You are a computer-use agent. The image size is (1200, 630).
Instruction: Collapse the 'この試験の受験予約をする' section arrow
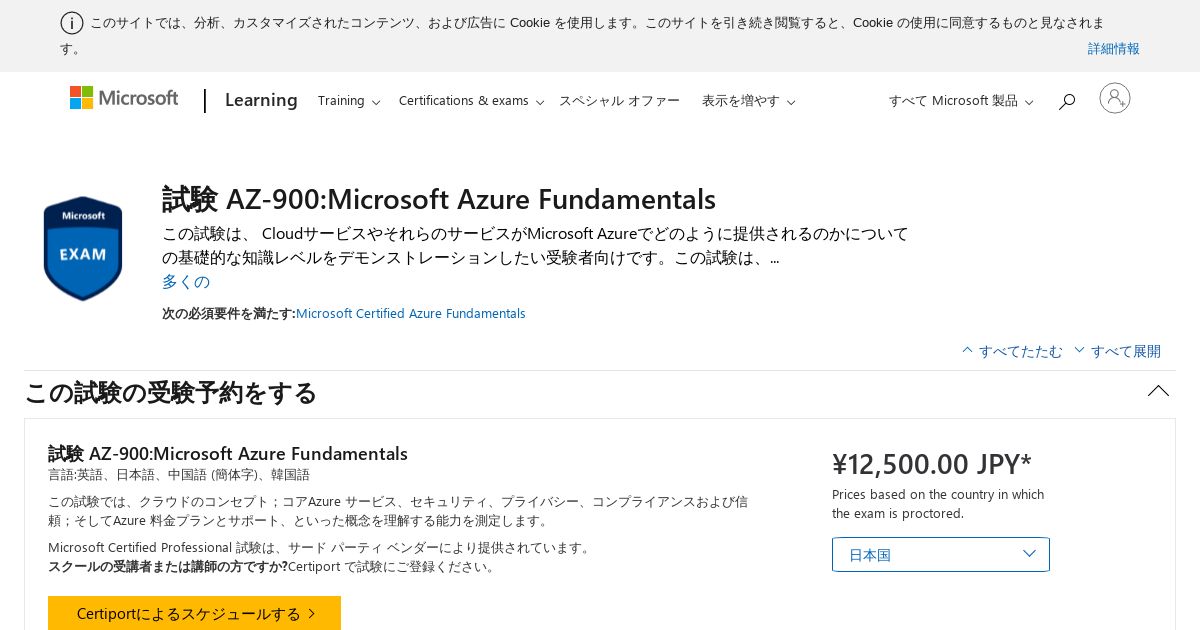pyautogui.click(x=1158, y=391)
